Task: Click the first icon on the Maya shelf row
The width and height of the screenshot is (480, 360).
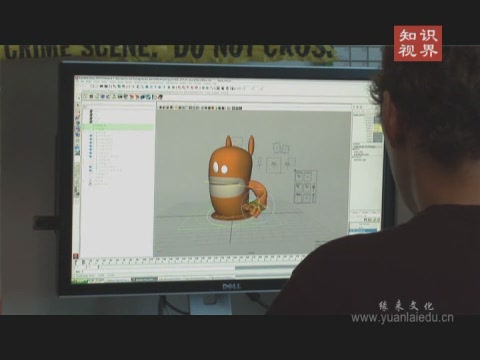Action: coord(85,96)
